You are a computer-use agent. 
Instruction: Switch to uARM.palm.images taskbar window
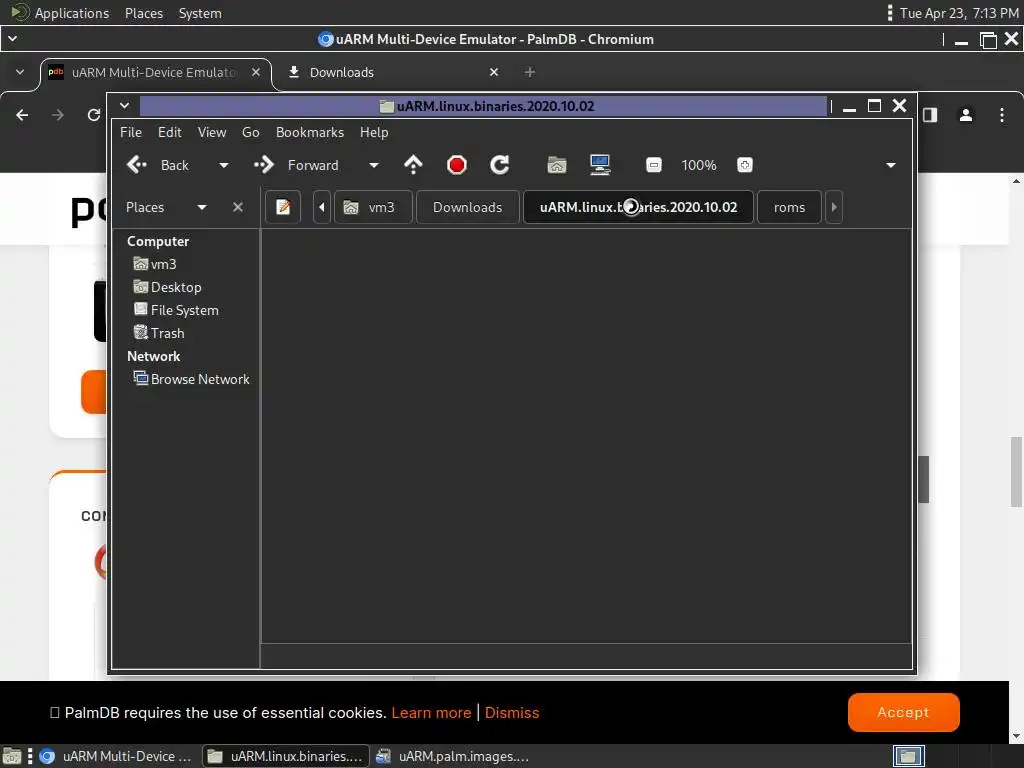[454, 756]
